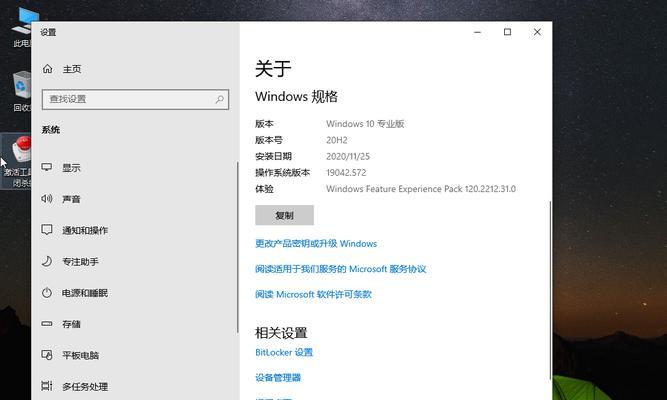The height and width of the screenshot is (400, 667).
Task: Click the Windows 规格 heading
Action: point(296,96)
